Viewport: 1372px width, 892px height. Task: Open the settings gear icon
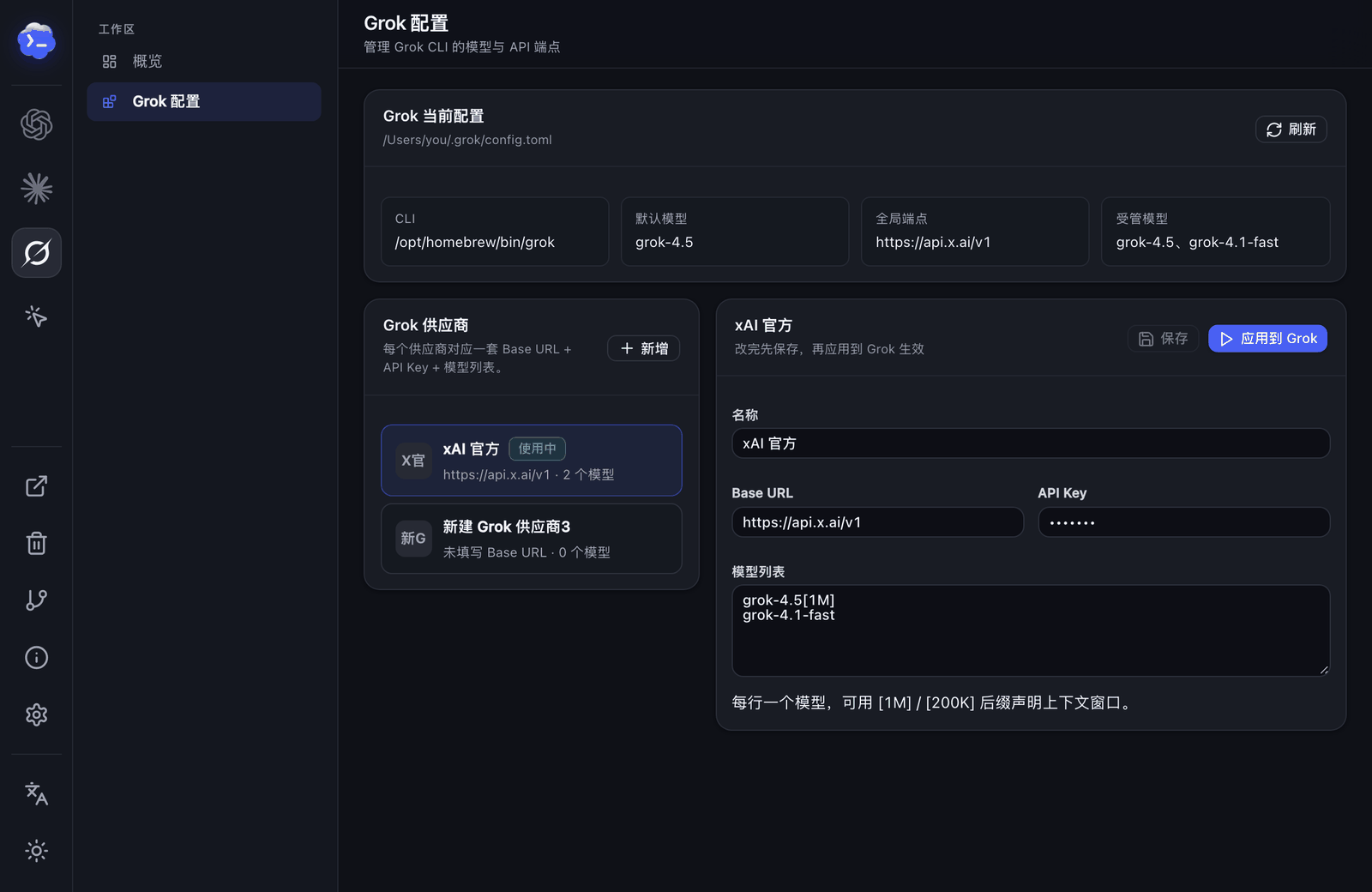click(36, 714)
